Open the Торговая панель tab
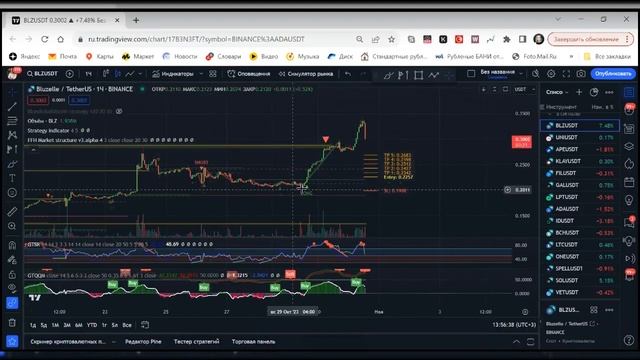The image size is (640, 360). pos(253,342)
